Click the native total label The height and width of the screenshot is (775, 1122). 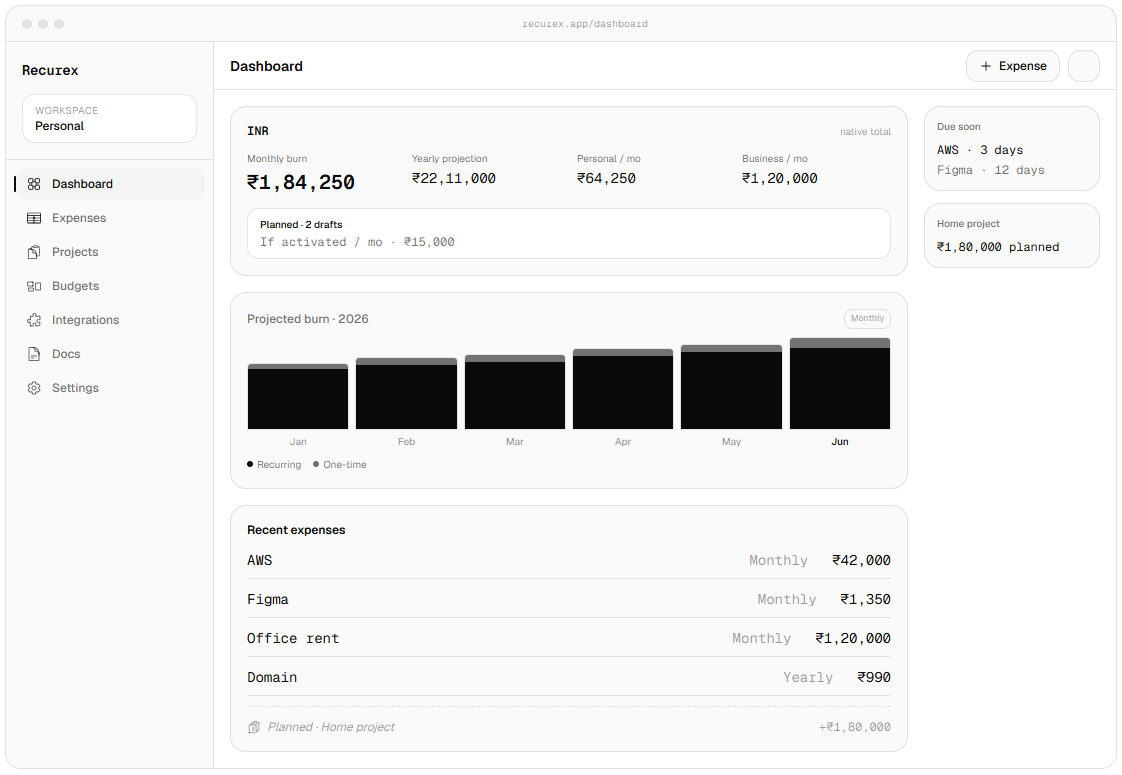point(865,132)
